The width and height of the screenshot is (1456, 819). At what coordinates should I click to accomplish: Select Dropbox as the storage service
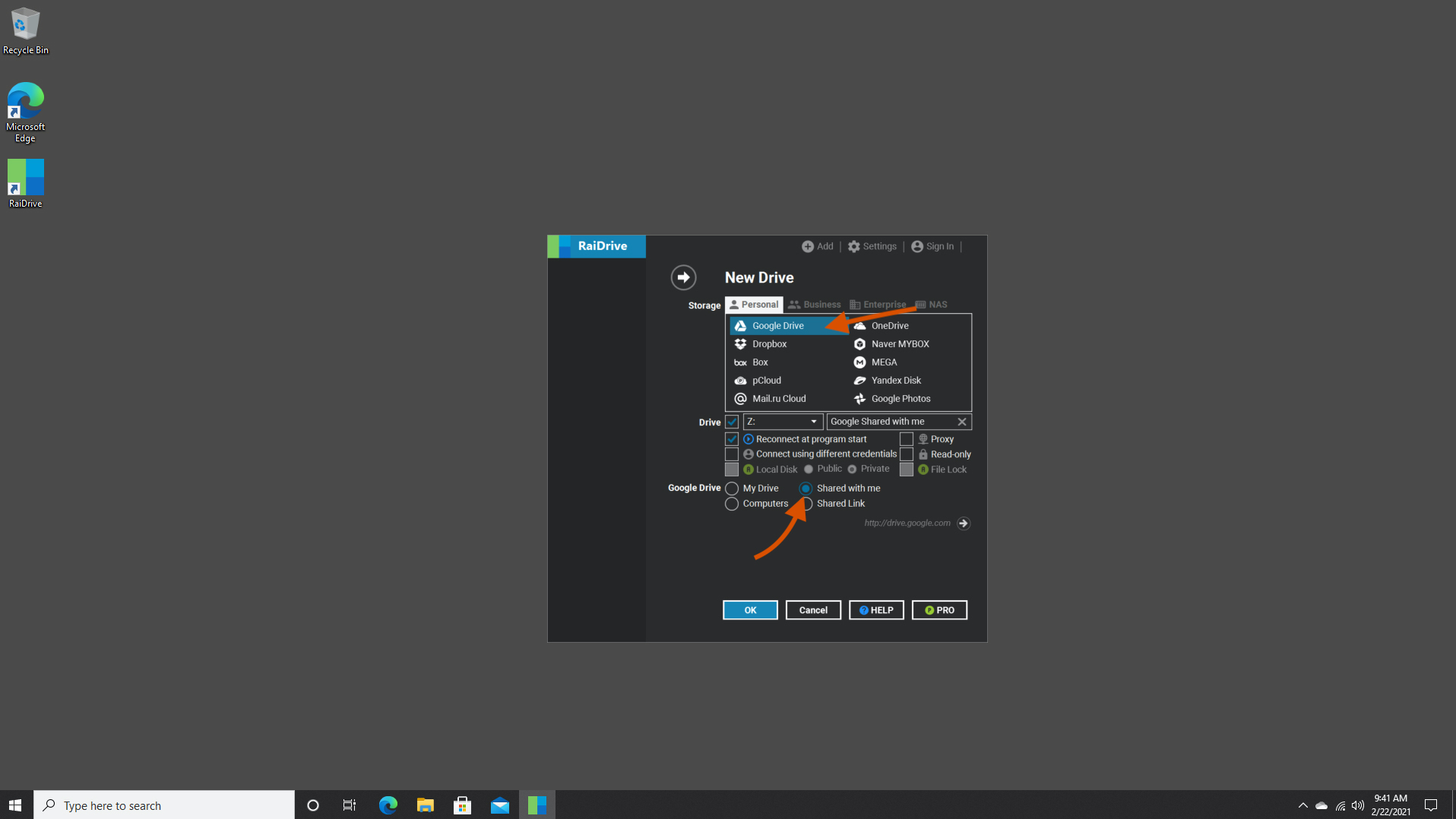769,343
